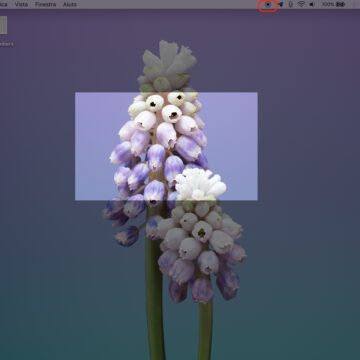The image size is (360, 360).
Task: Click the location arrow icon in menu bar
Action: coord(281,4)
